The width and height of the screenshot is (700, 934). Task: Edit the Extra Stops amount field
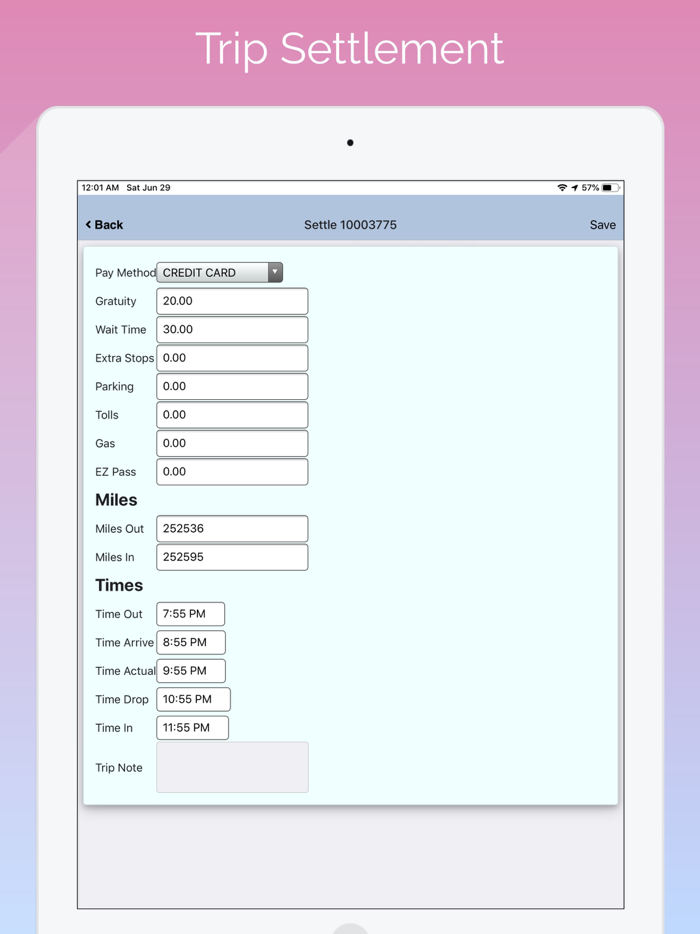click(232, 358)
